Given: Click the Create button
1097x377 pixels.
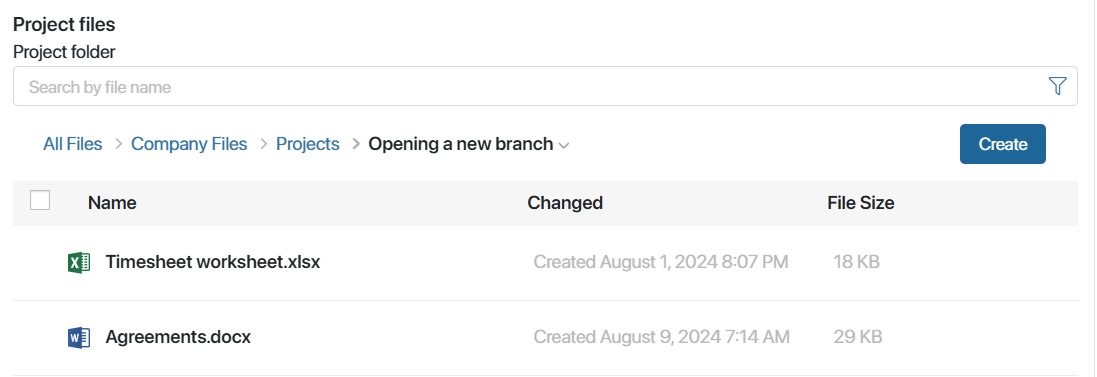Looking at the screenshot, I should 1003,144.
